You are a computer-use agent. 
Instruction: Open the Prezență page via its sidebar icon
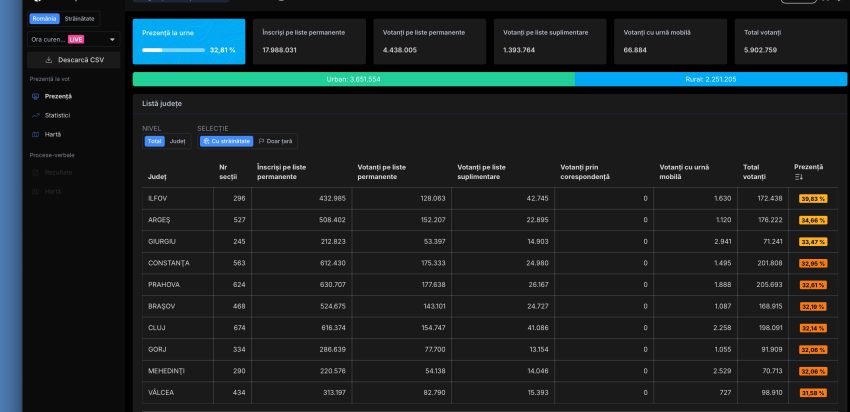(x=36, y=96)
